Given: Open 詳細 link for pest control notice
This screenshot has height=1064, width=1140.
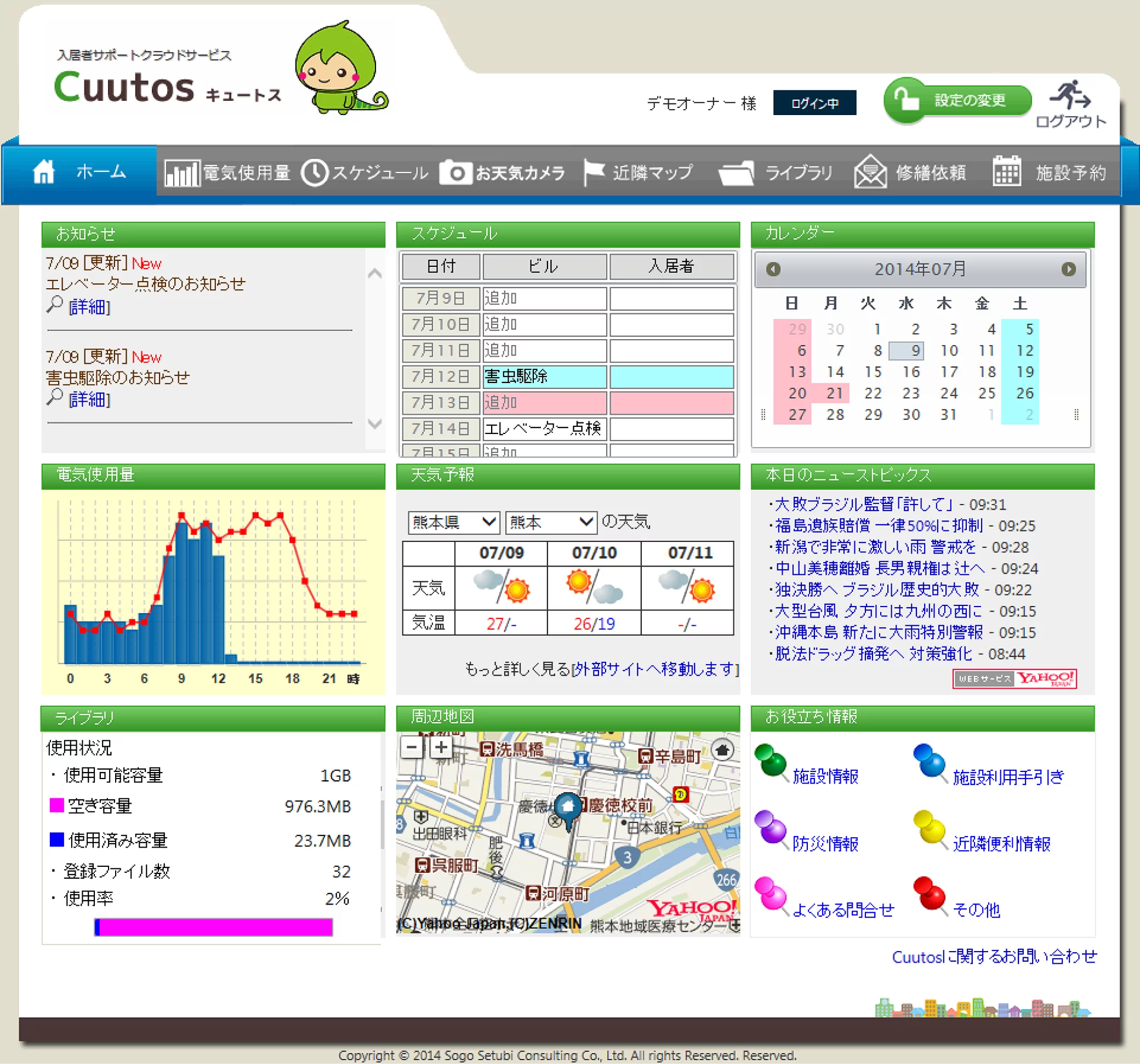Looking at the screenshot, I should coord(89,399).
